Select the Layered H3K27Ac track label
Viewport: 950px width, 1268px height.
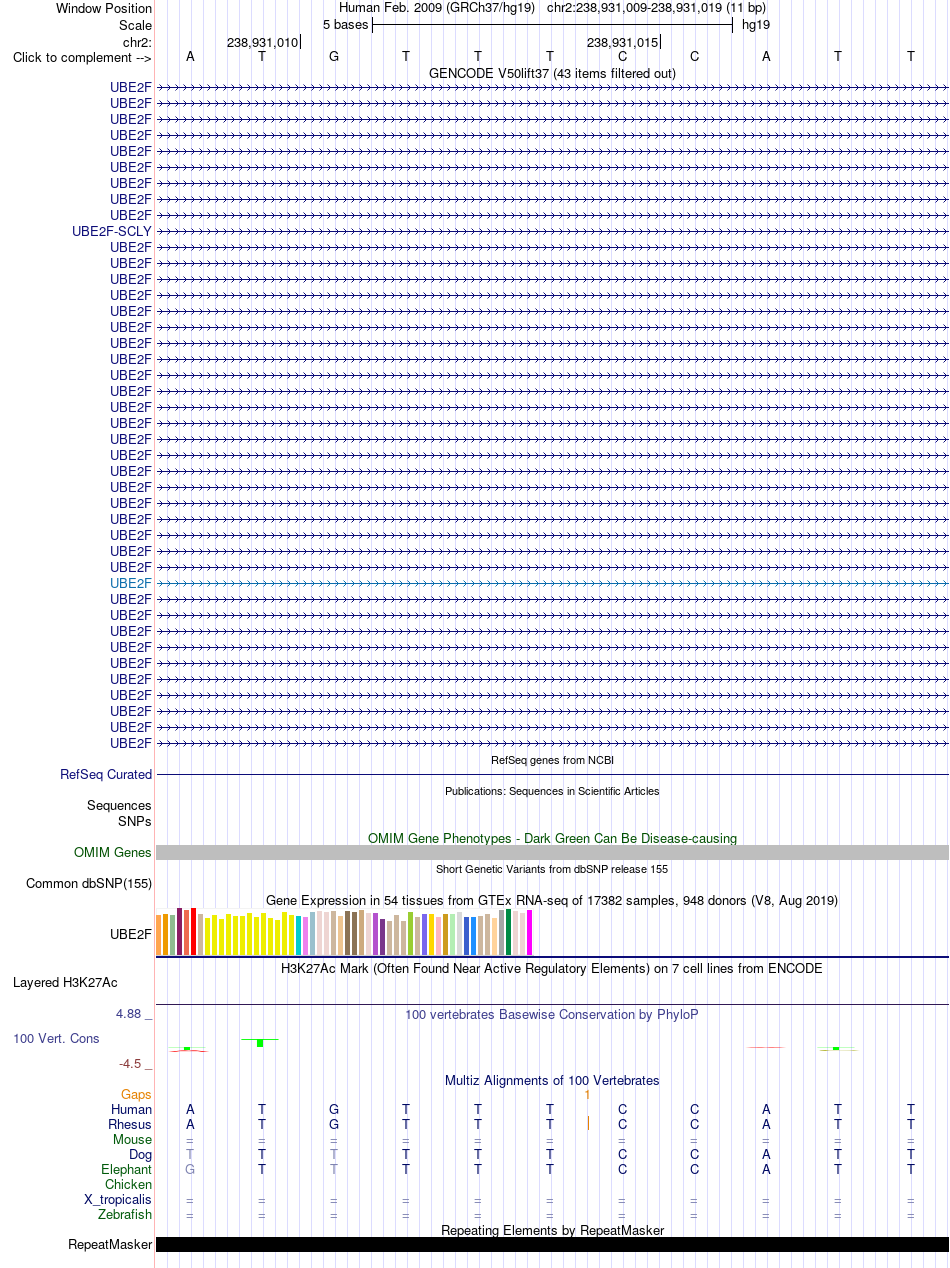(x=65, y=982)
